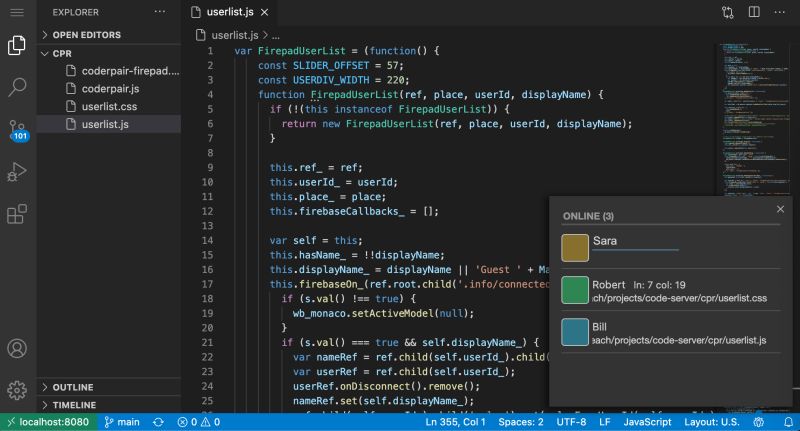This screenshot has width=800, height=431.
Task: Click Ln 355, Col 1 in status bar
Action: [x=455, y=422]
